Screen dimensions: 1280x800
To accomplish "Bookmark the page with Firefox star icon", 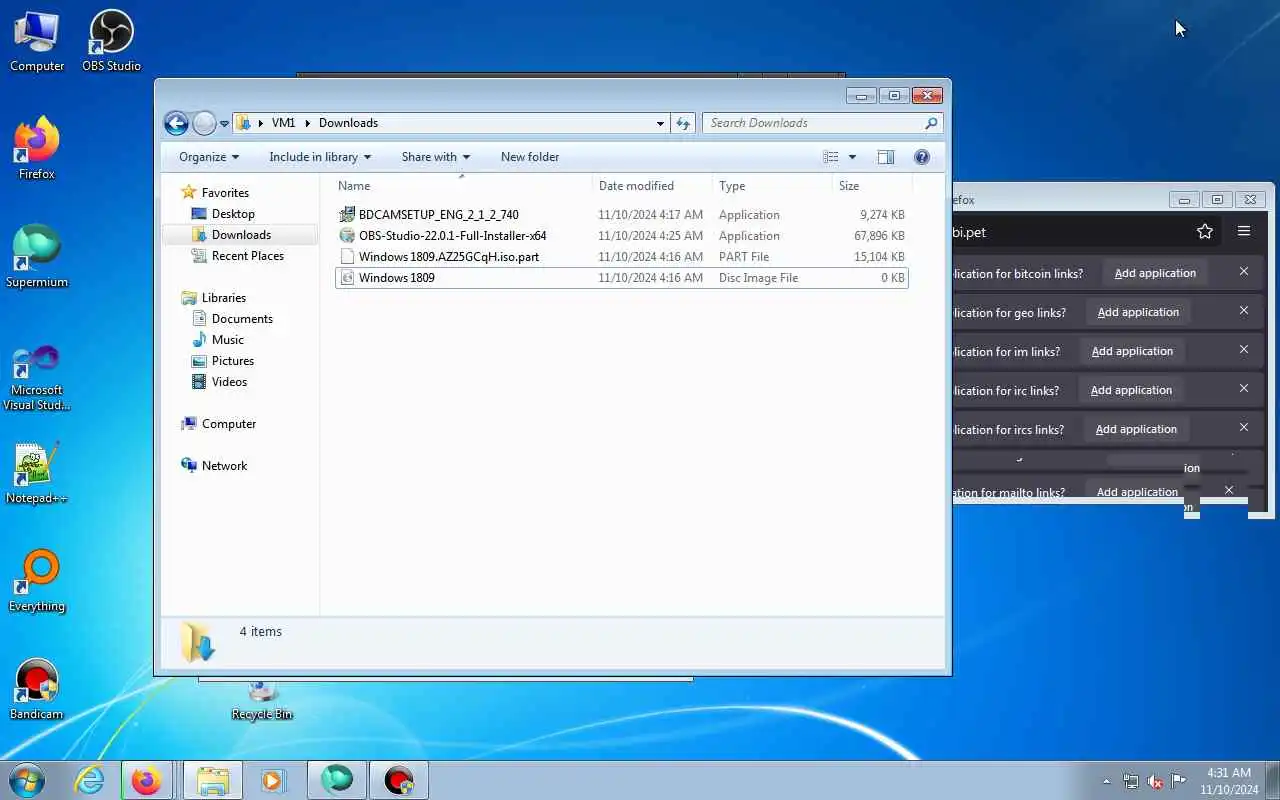I will tap(1205, 231).
